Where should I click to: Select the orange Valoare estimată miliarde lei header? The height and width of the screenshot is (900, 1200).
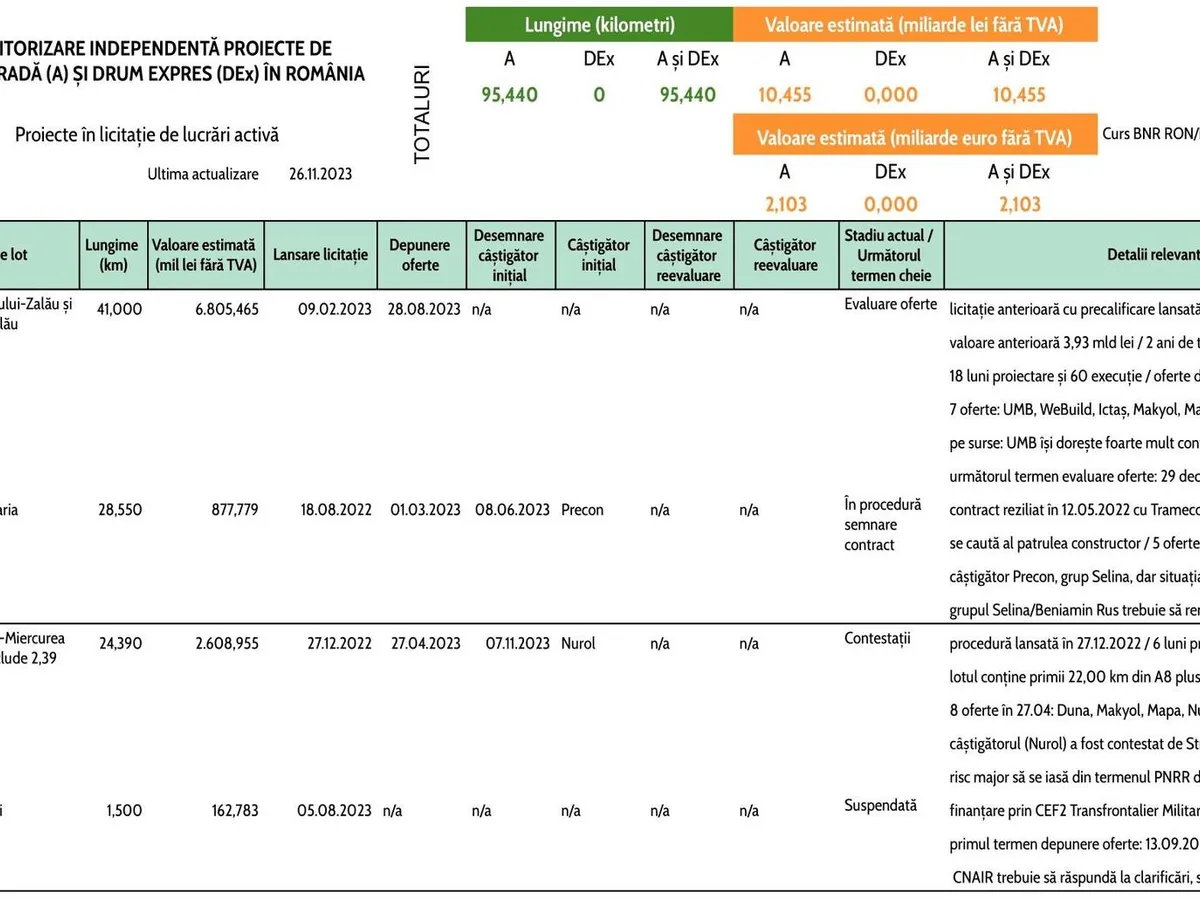pos(914,25)
